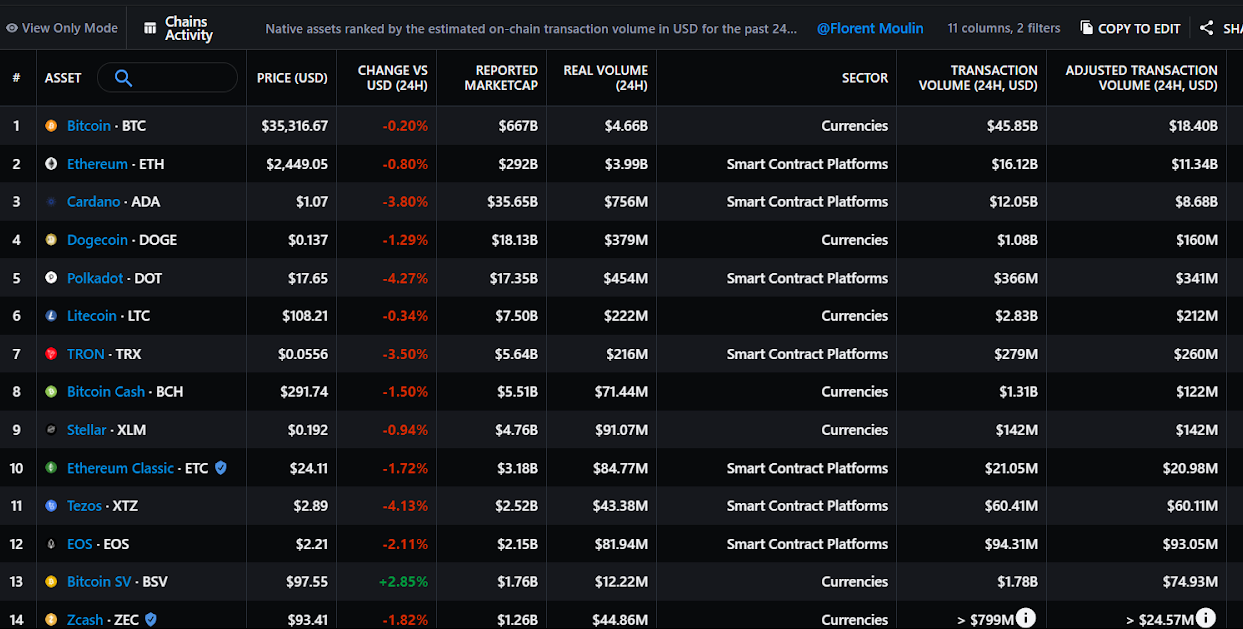1243x629 pixels.
Task: Click the Asset search input field
Action: pyautogui.click(x=168, y=78)
